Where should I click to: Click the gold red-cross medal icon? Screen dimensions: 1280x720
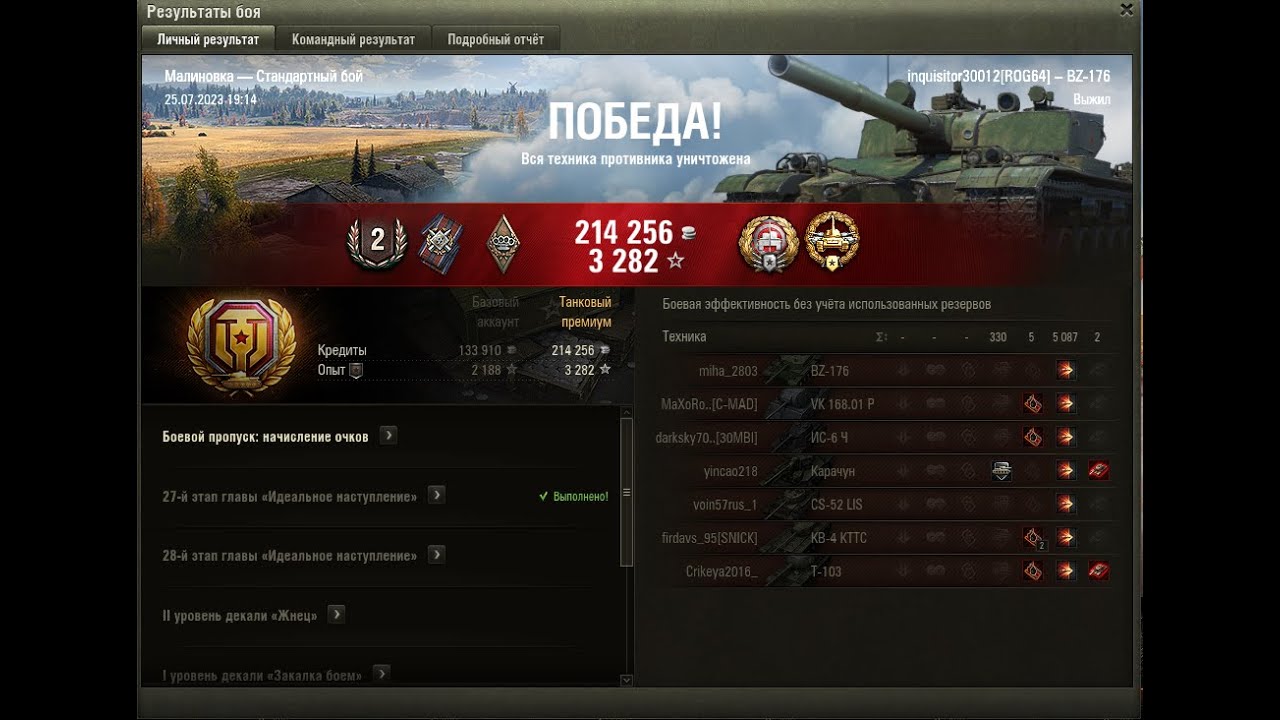point(768,243)
